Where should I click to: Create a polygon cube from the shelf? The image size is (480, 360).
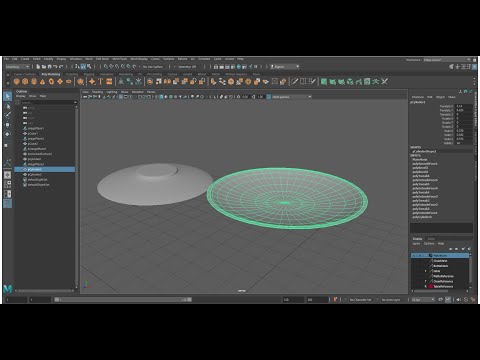25,81
